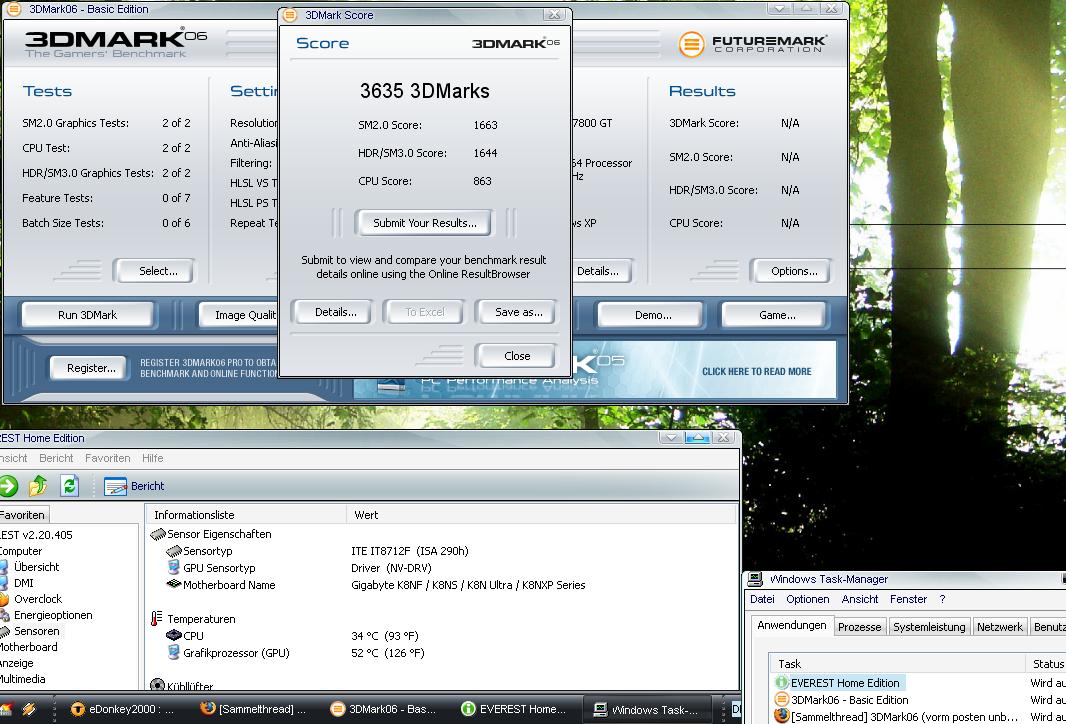Click the Firefox Sammelthread taskbar button
The image size is (1066, 724).
[x=255, y=709]
